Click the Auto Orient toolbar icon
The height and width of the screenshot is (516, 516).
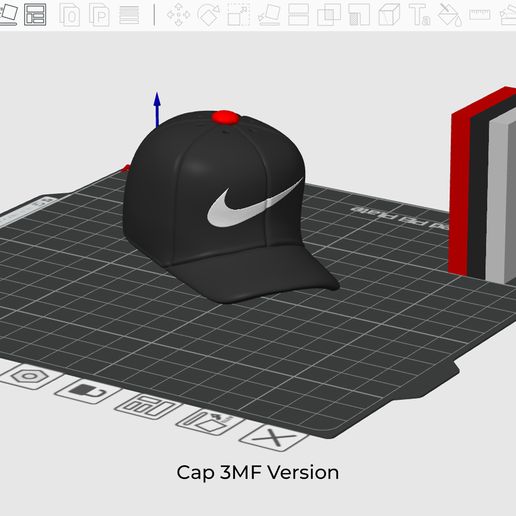8,14
